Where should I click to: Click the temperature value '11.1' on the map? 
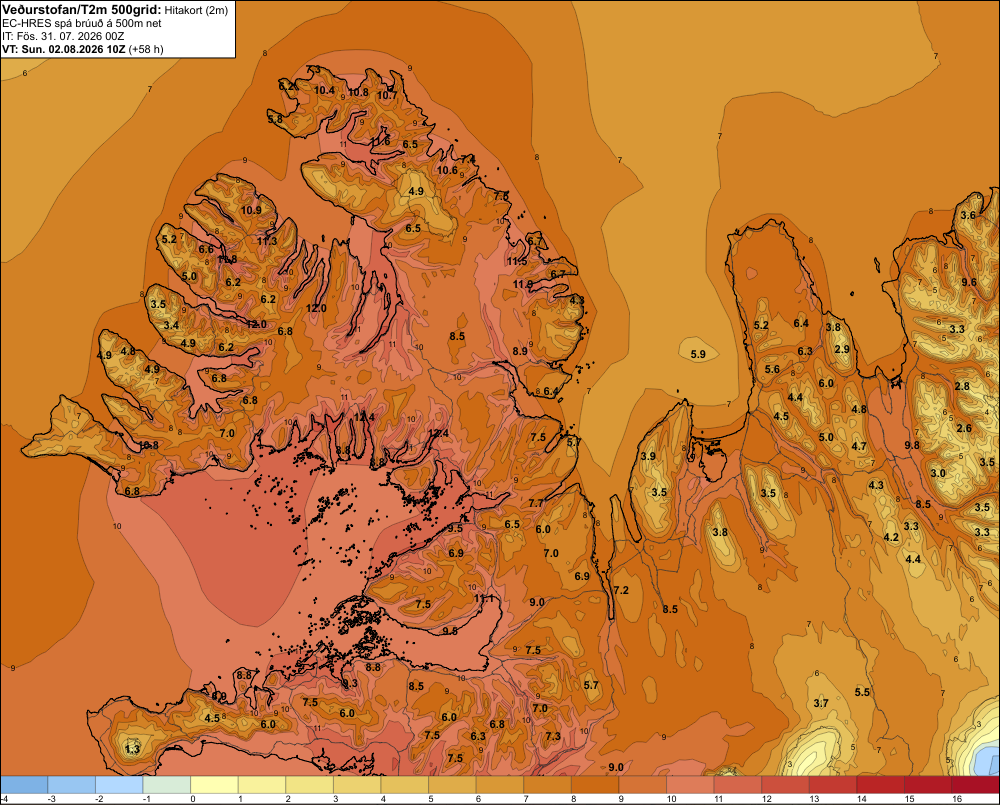pos(485,598)
